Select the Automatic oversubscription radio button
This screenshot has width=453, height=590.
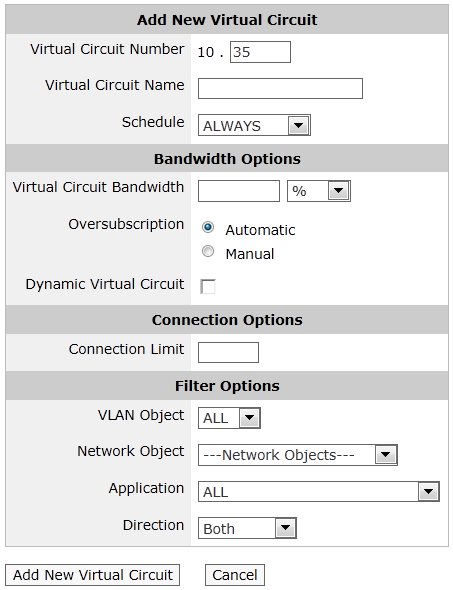(x=208, y=227)
